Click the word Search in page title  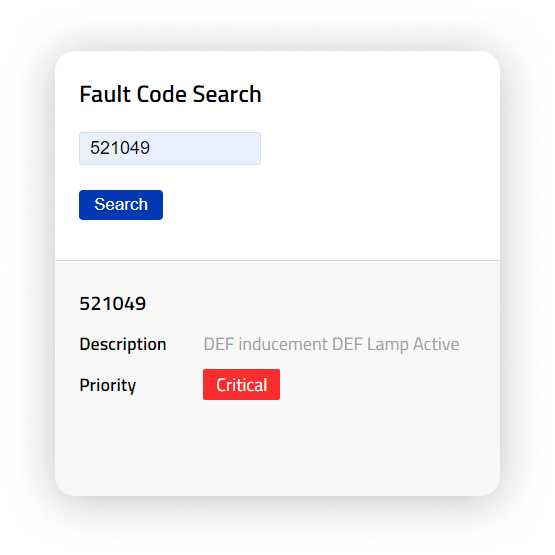[x=227, y=94]
